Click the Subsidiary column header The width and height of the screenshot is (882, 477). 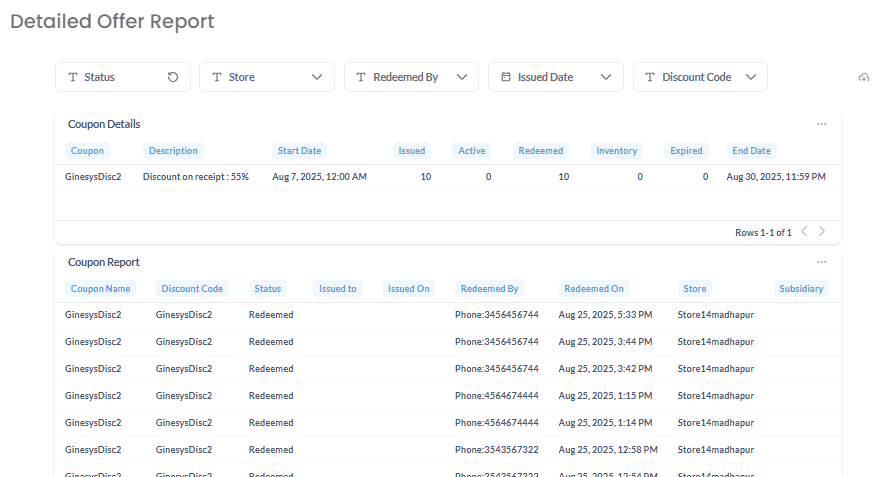(801, 289)
